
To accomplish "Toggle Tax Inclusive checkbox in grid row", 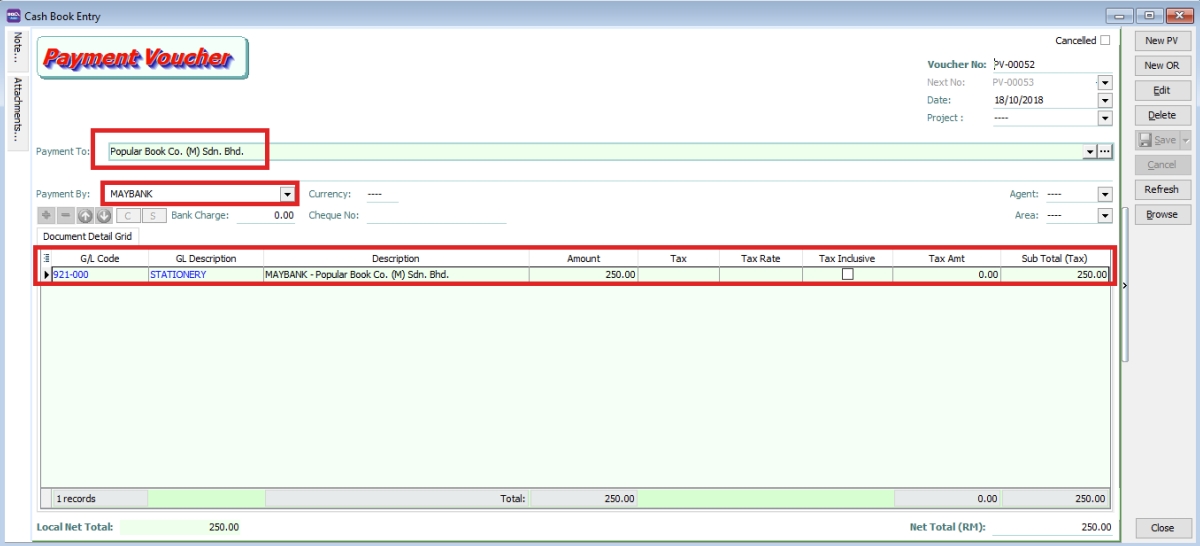I will pyautogui.click(x=847, y=274).
